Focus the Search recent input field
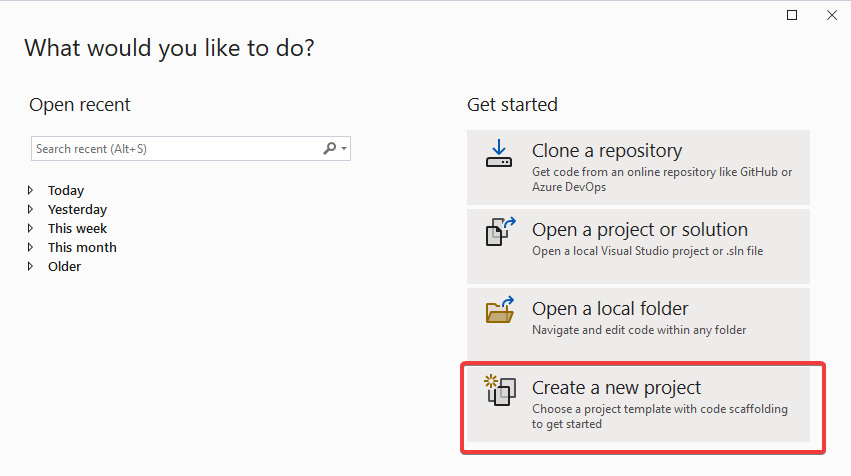The image size is (851, 476). tap(176, 149)
